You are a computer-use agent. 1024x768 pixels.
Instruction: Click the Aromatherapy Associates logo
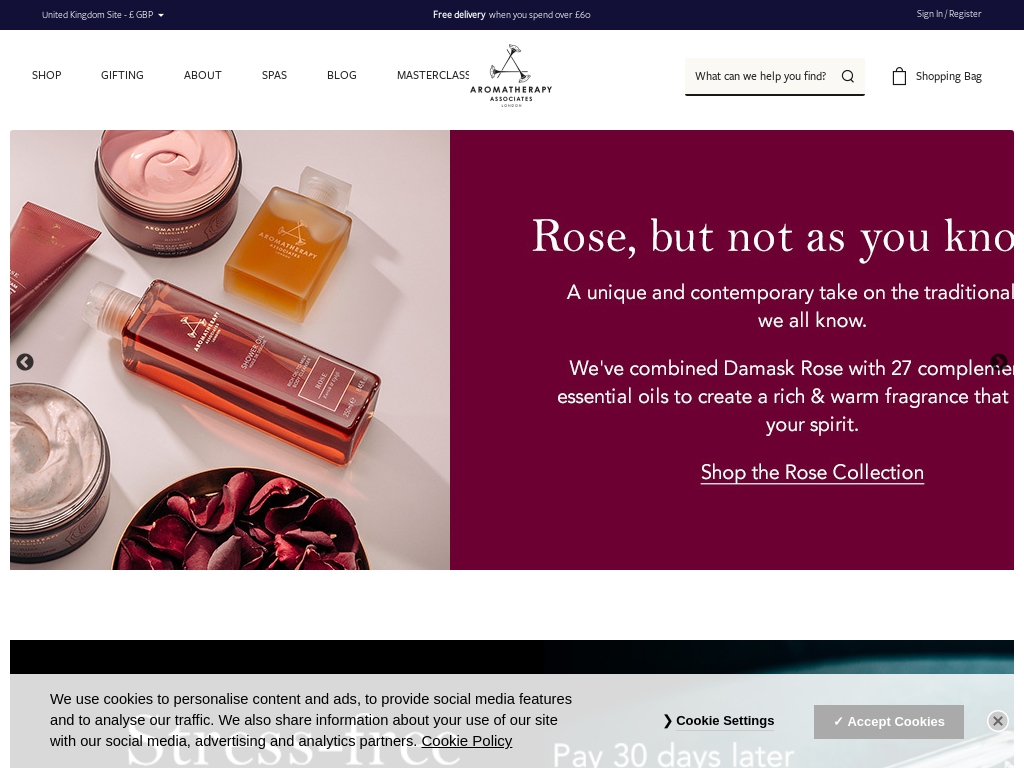click(x=511, y=76)
